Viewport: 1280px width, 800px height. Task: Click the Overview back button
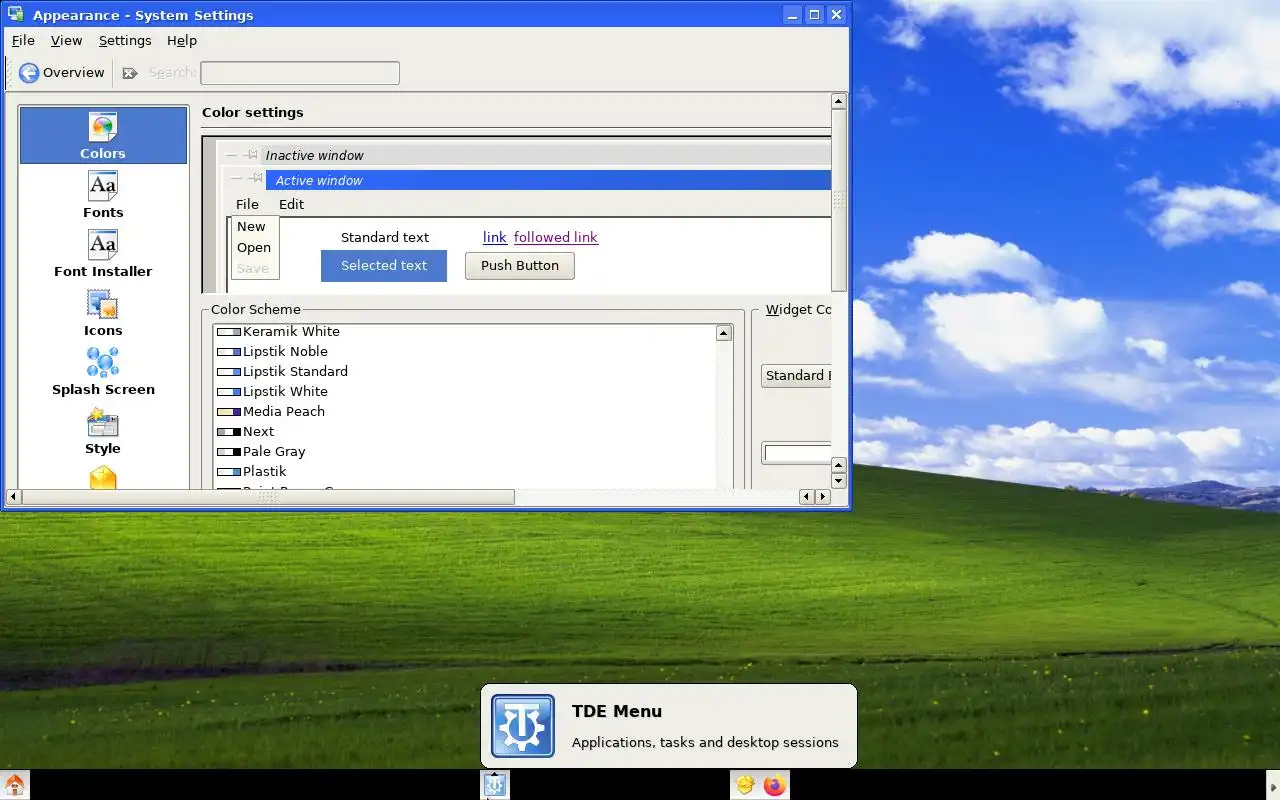click(61, 72)
